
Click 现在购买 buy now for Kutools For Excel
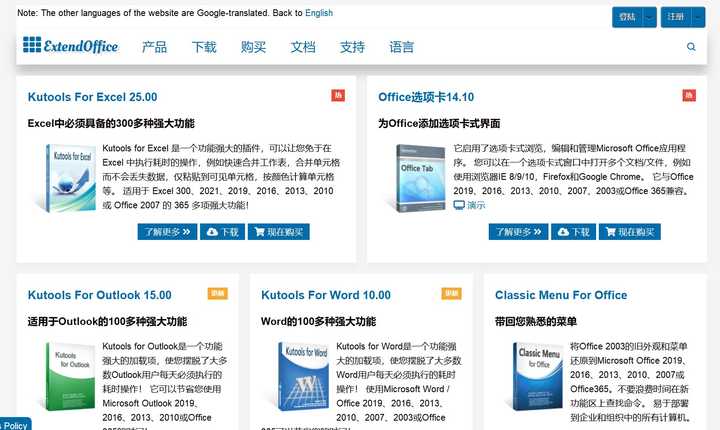279,232
